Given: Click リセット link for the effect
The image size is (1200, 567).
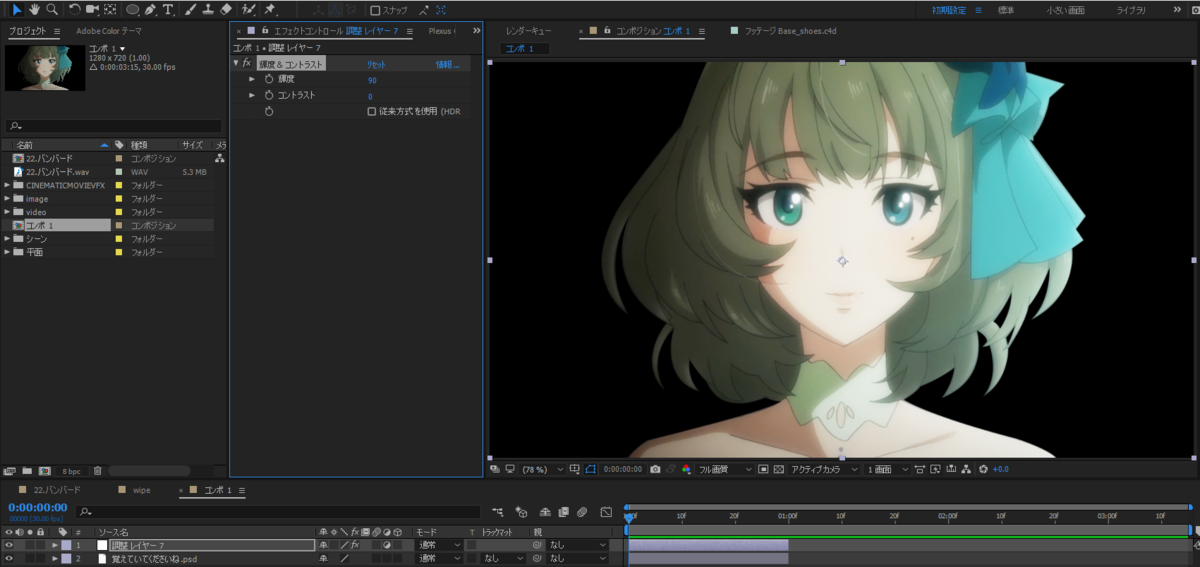Looking at the screenshot, I should tap(376, 64).
